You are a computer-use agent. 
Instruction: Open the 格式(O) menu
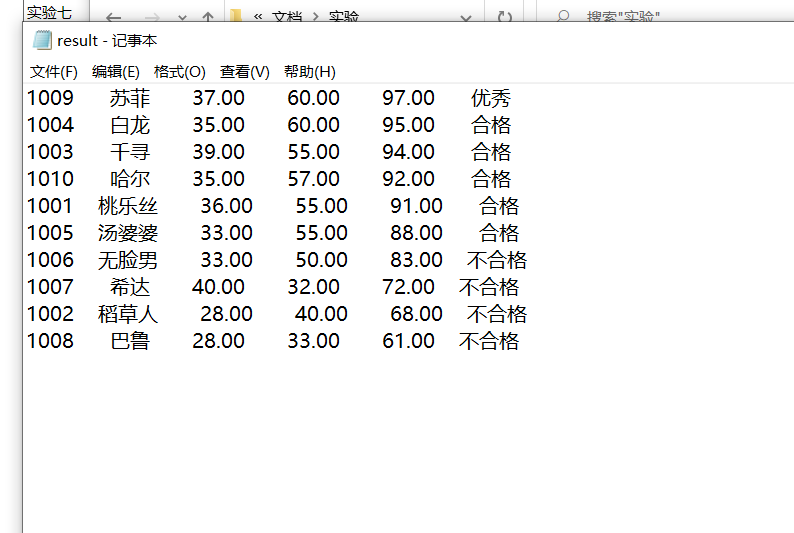(x=179, y=72)
